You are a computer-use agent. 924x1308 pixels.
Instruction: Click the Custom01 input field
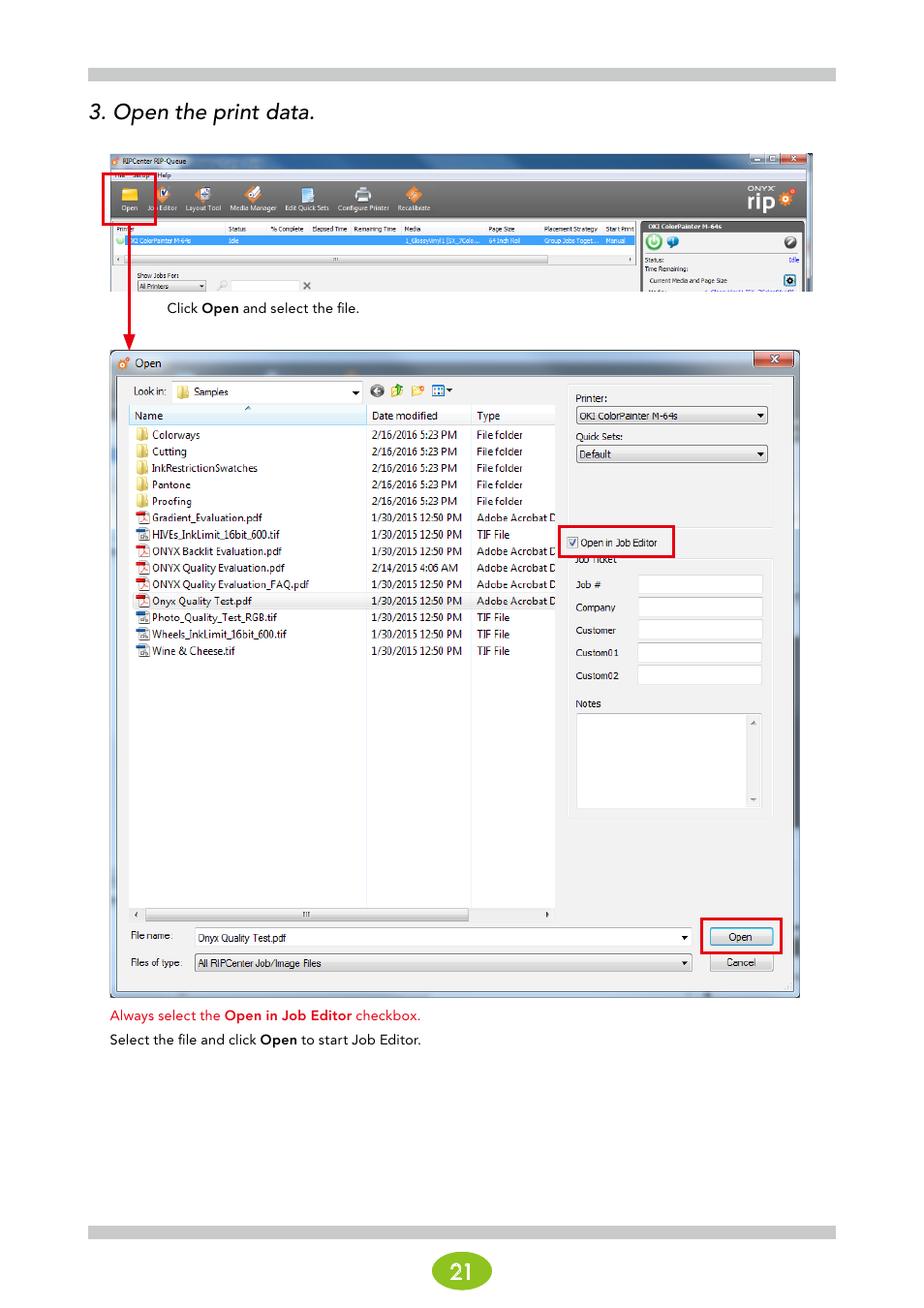tap(699, 653)
